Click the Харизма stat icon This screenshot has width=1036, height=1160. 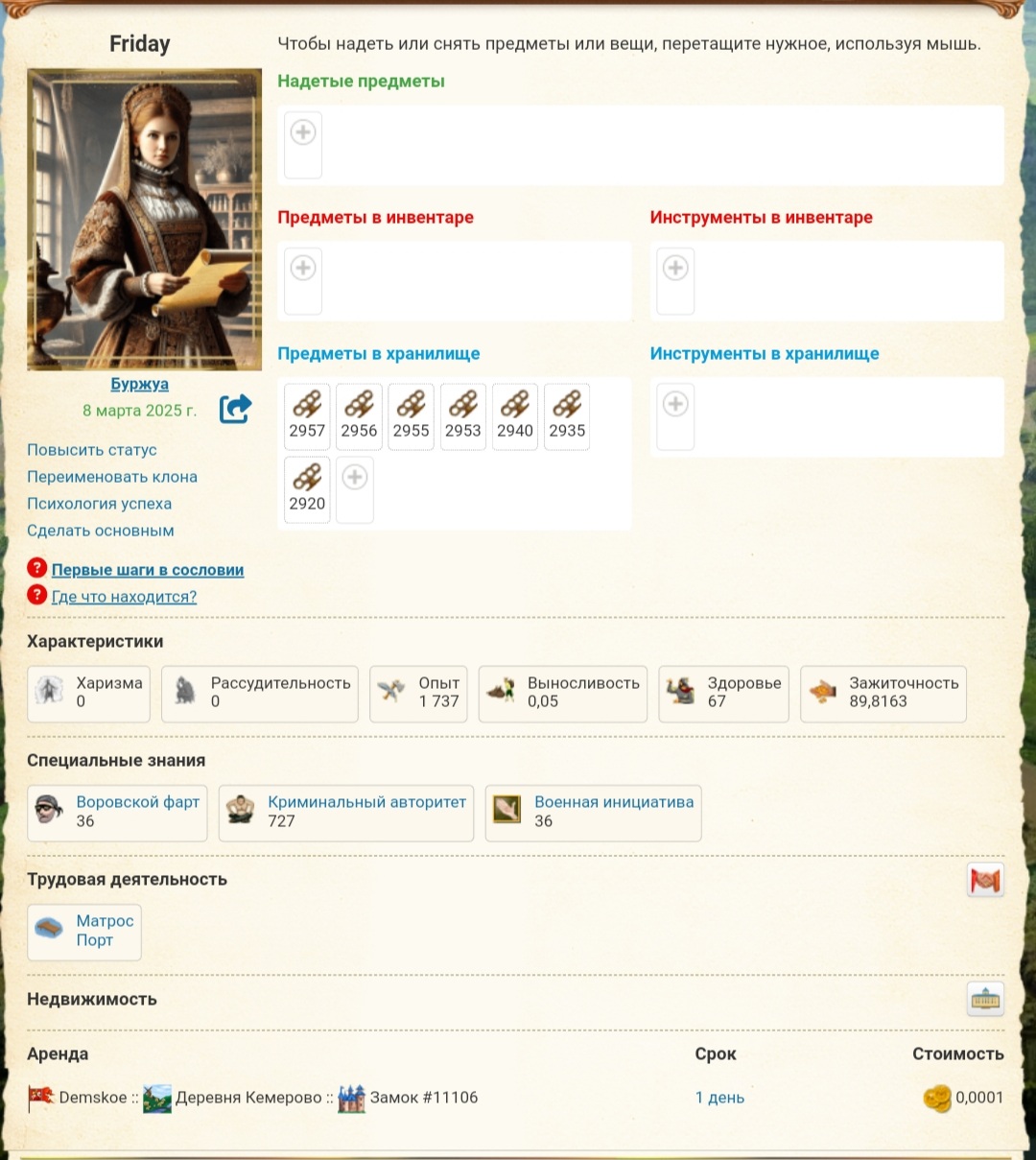pos(50,691)
